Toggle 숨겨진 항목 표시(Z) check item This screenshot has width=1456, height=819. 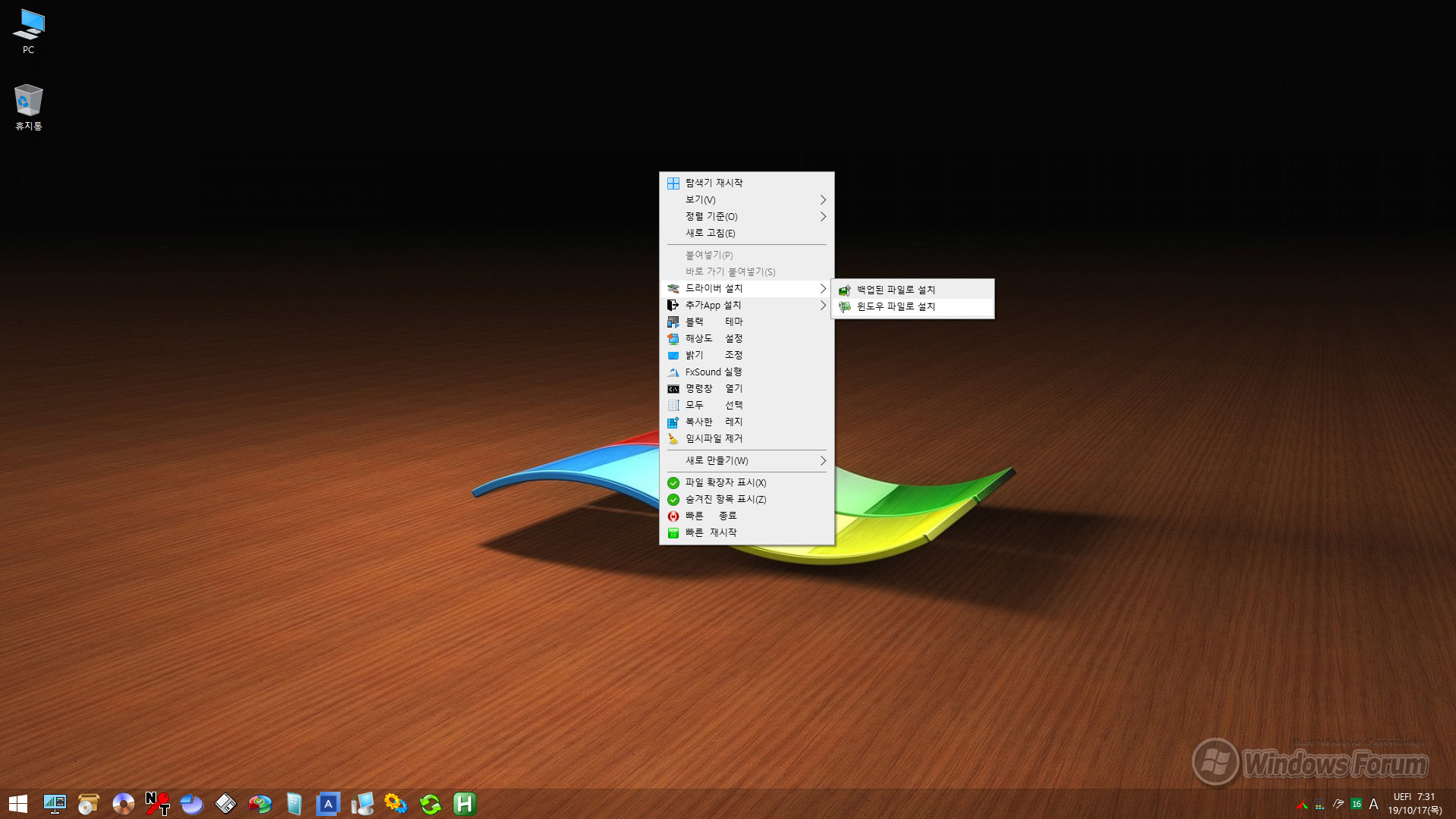[746, 499]
